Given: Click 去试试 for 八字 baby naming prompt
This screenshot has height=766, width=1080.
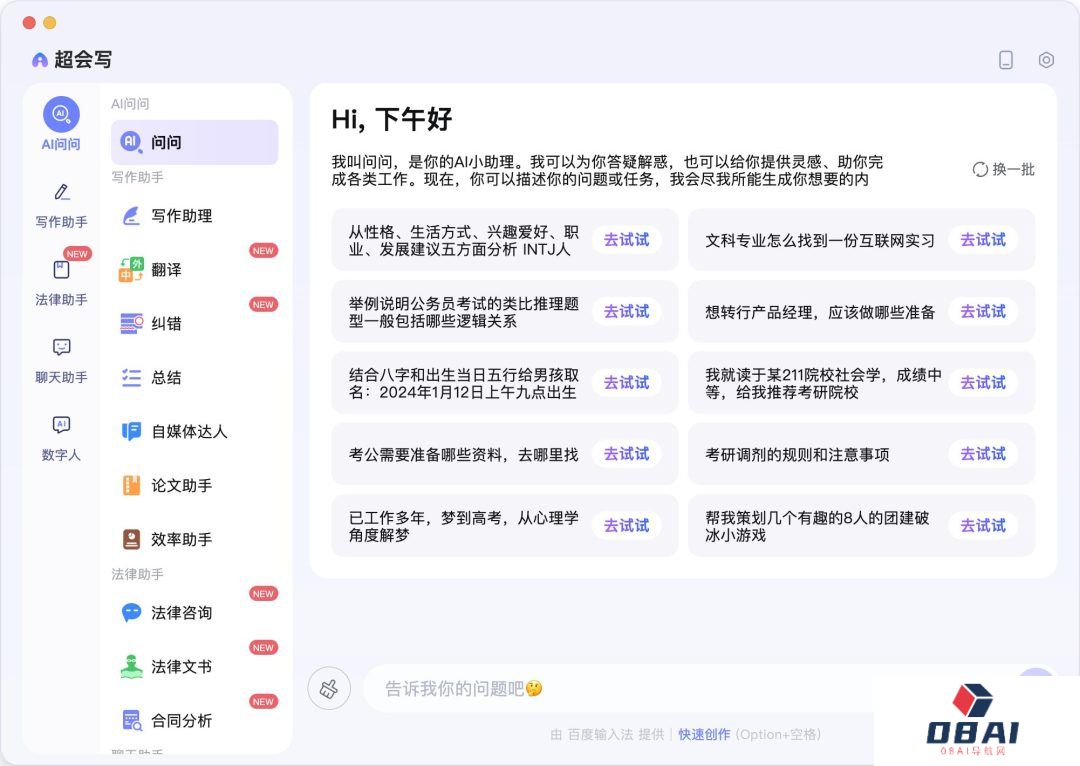Looking at the screenshot, I should point(626,382).
